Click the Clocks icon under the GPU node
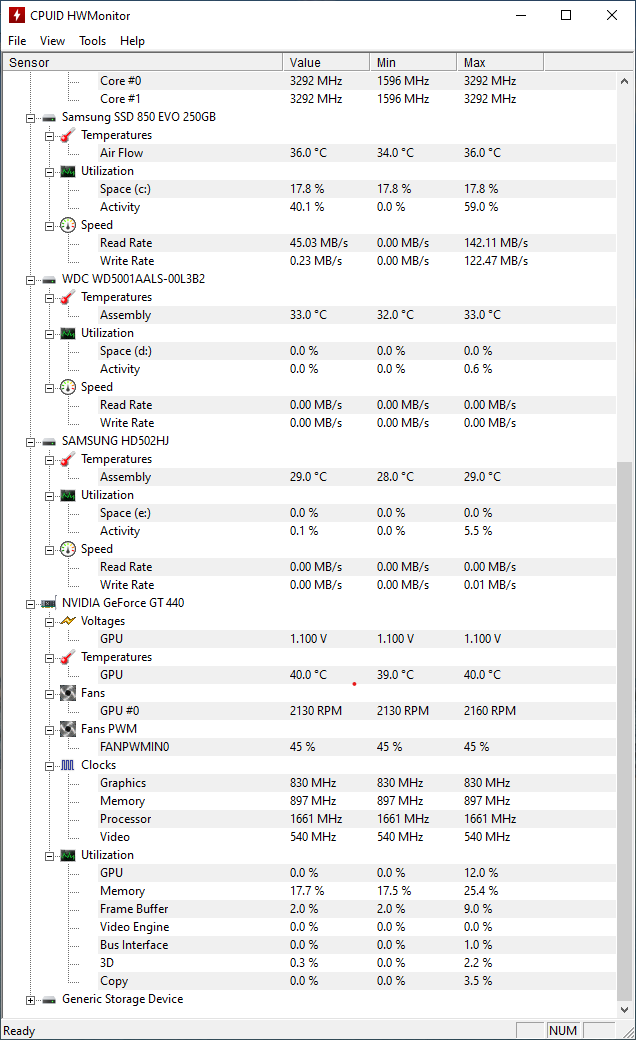This screenshot has height=1040, width=636. [x=66, y=765]
